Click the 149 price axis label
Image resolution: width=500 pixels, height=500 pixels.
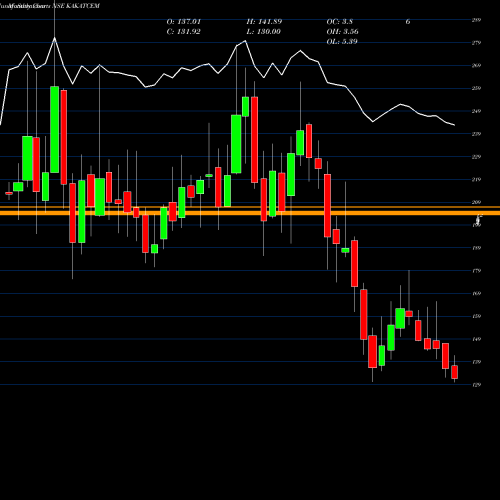[476, 339]
